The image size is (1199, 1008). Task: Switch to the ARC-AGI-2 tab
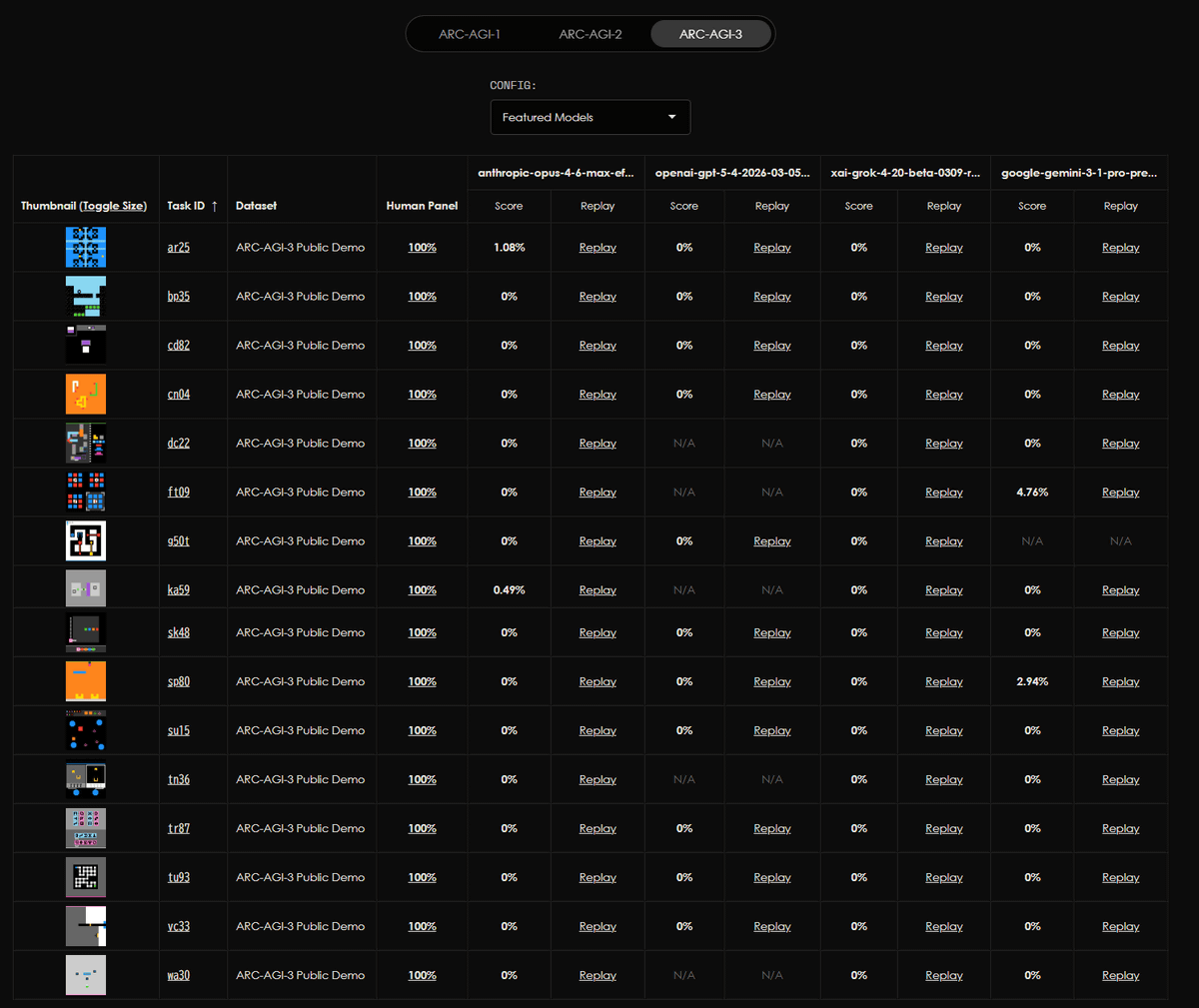(591, 34)
